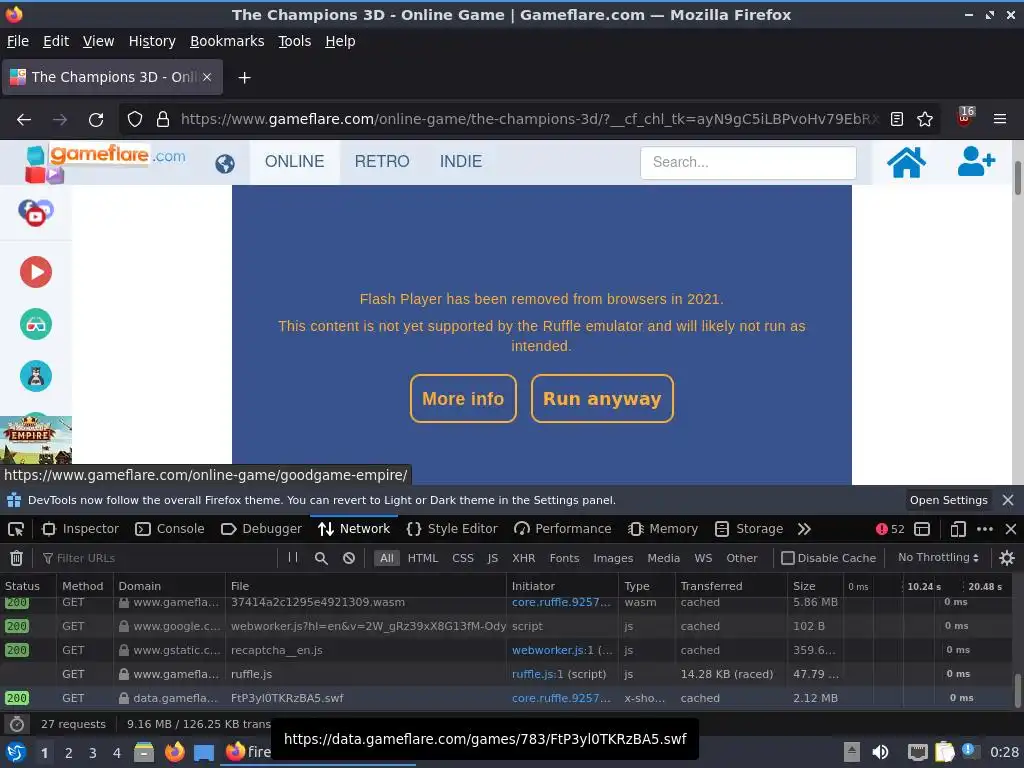Viewport: 1024px width, 768px height.
Task: Switch to Storage tab
Action: [749, 529]
